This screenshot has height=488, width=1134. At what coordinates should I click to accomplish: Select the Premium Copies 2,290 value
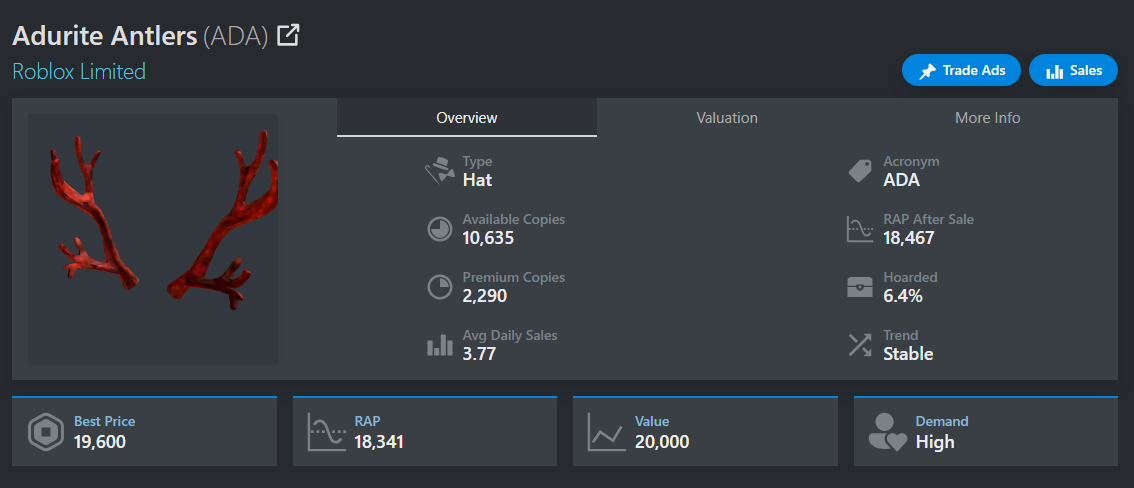pyautogui.click(x=485, y=296)
